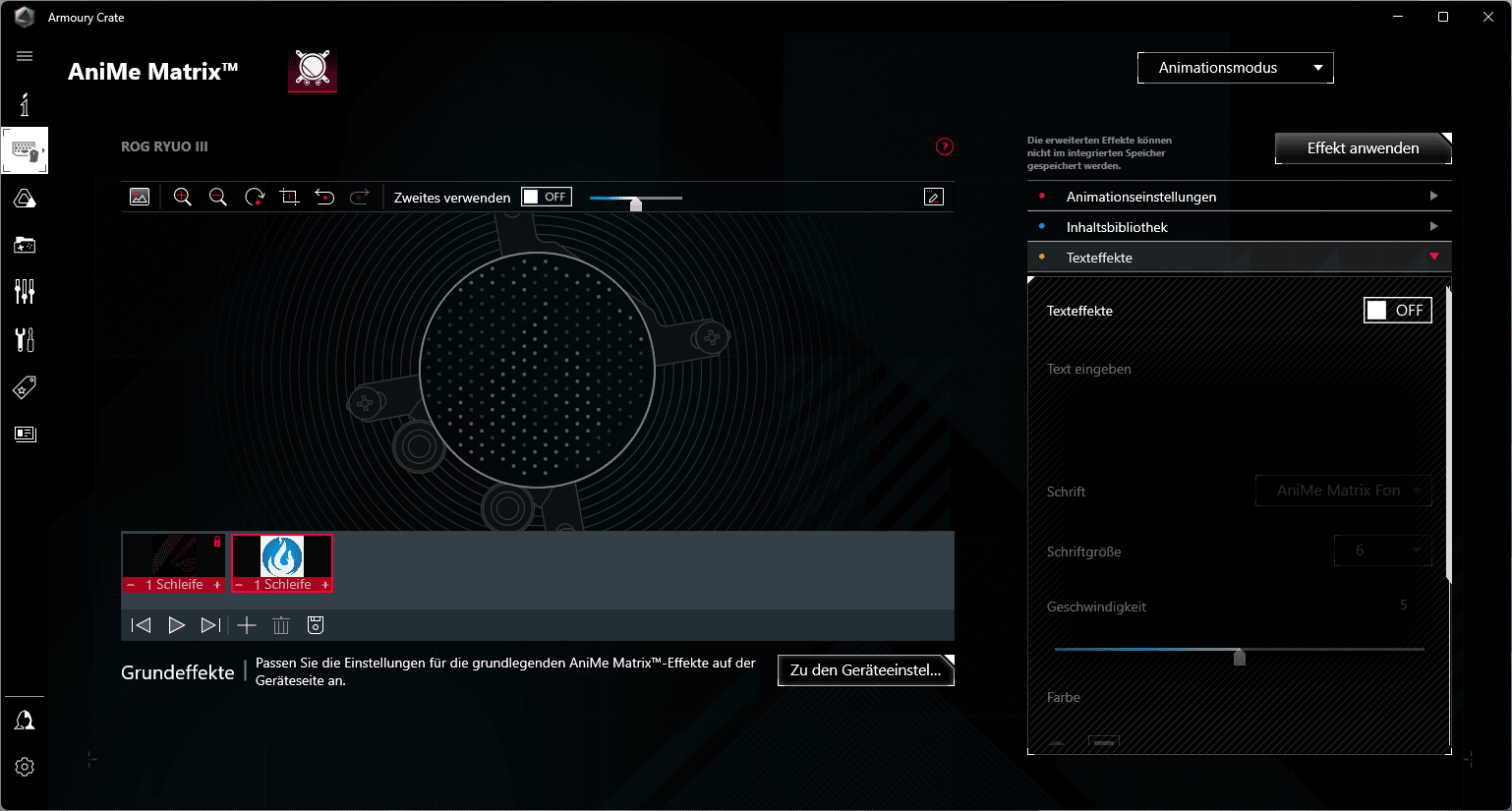Click the Geschwindigkeit slider handle

click(1240, 657)
